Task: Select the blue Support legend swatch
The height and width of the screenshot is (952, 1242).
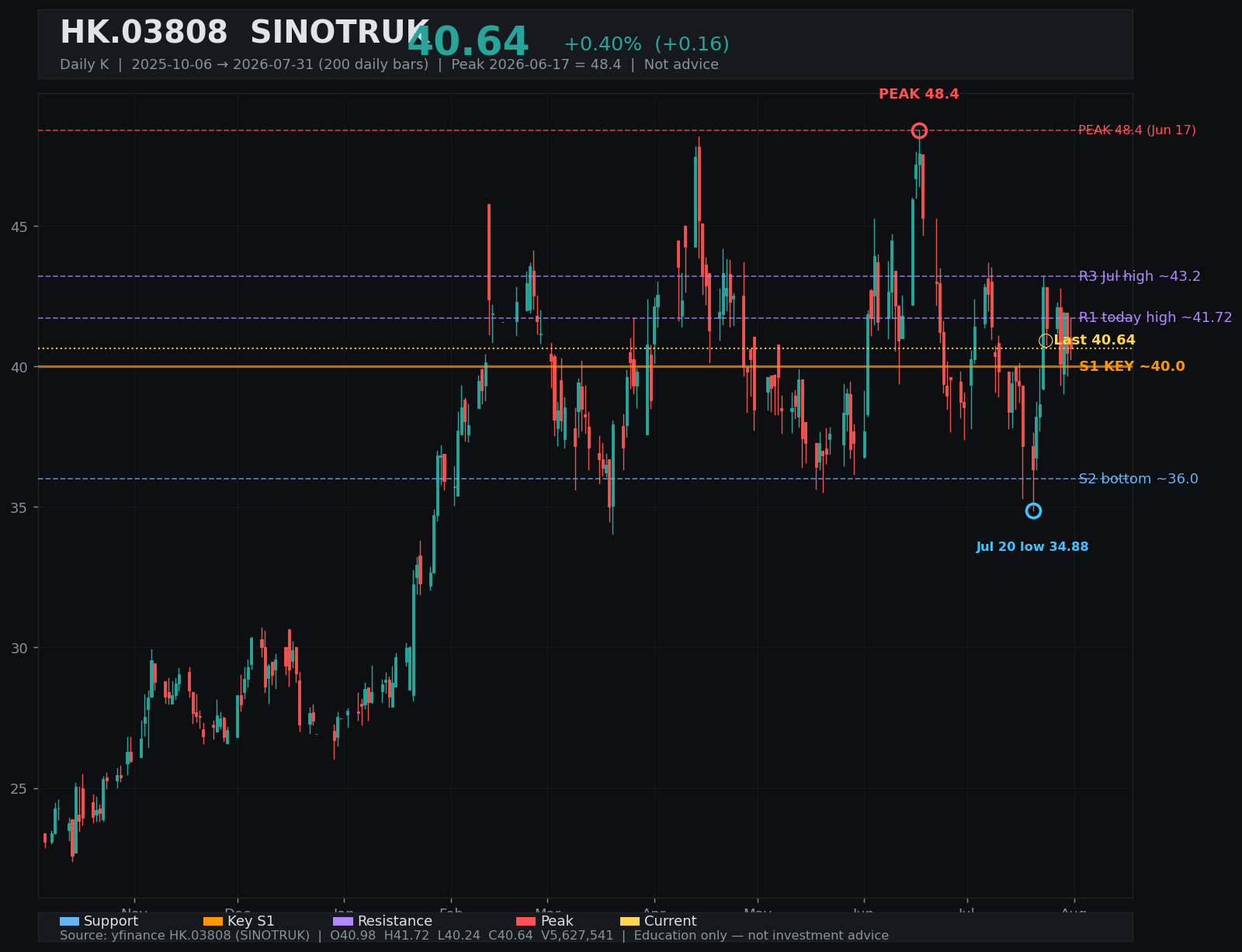Action: click(x=69, y=922)
